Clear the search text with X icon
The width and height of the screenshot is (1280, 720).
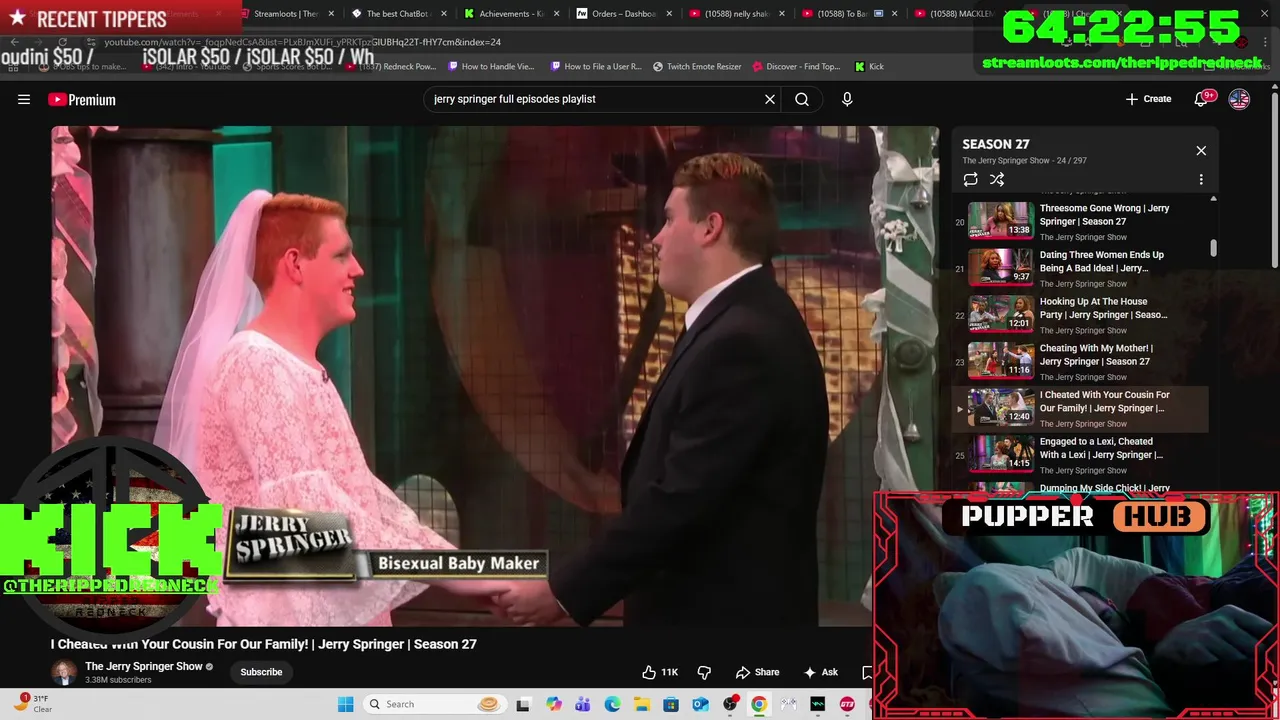pos(770,99)
